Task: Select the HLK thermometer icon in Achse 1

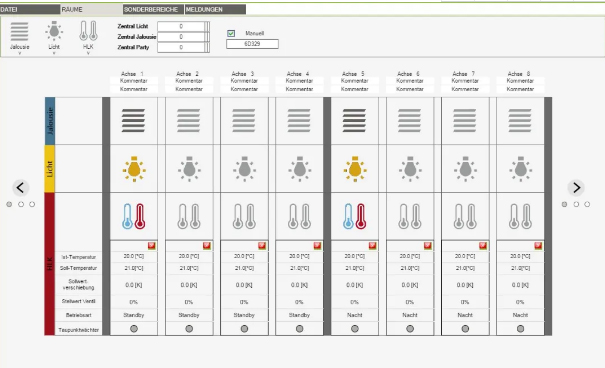Action: pos(134,216)
